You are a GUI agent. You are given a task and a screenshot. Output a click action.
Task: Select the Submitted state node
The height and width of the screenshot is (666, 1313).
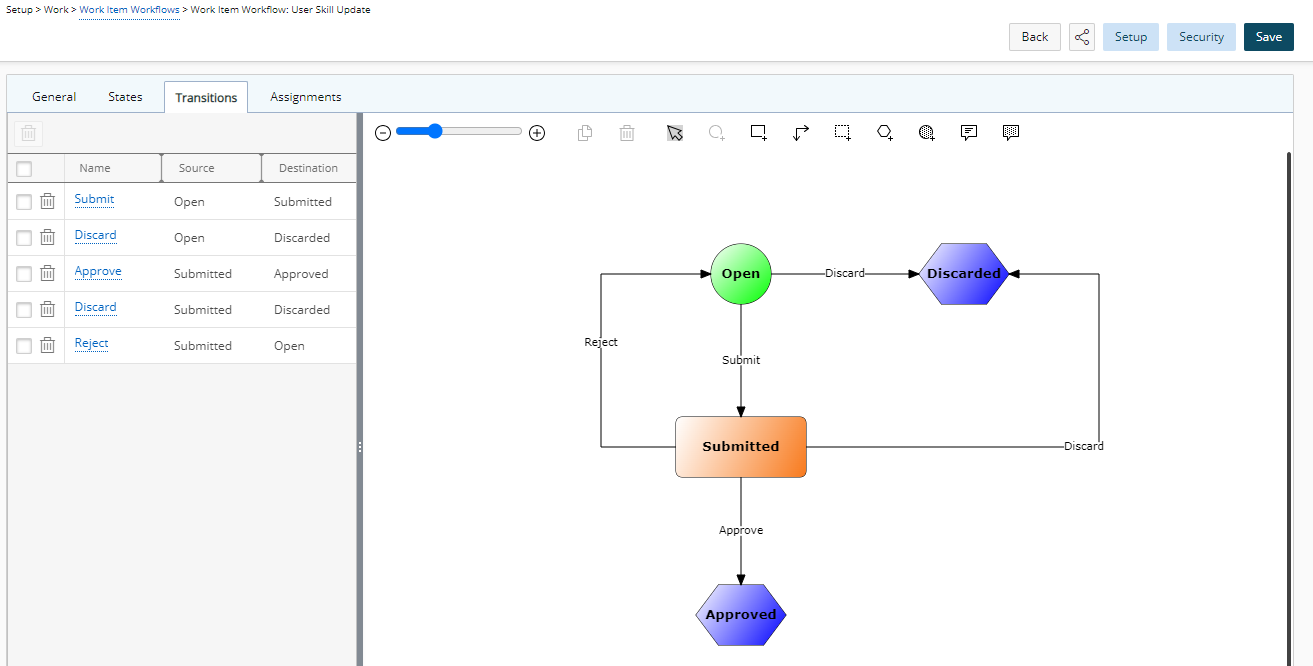pos(741,447)
